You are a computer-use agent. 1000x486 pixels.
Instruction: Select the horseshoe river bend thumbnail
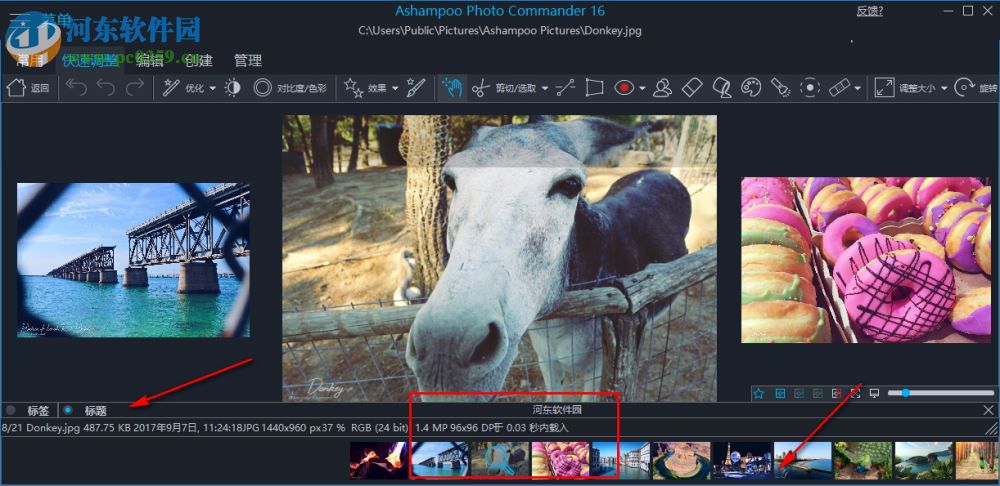(x=681, y=460)
